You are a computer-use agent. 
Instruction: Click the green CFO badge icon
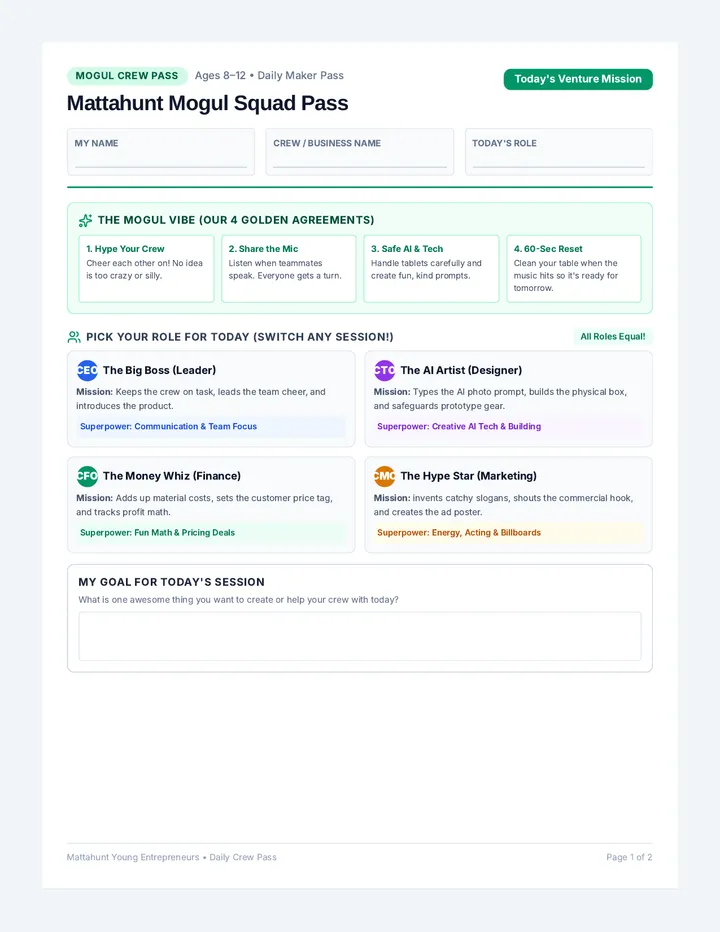(87, 476)
